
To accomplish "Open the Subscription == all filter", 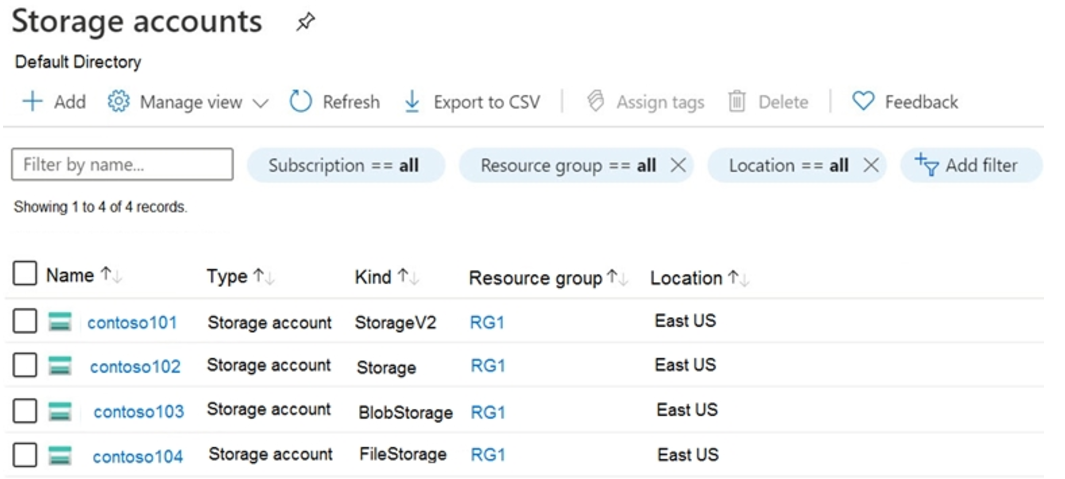I will [344, 166].
